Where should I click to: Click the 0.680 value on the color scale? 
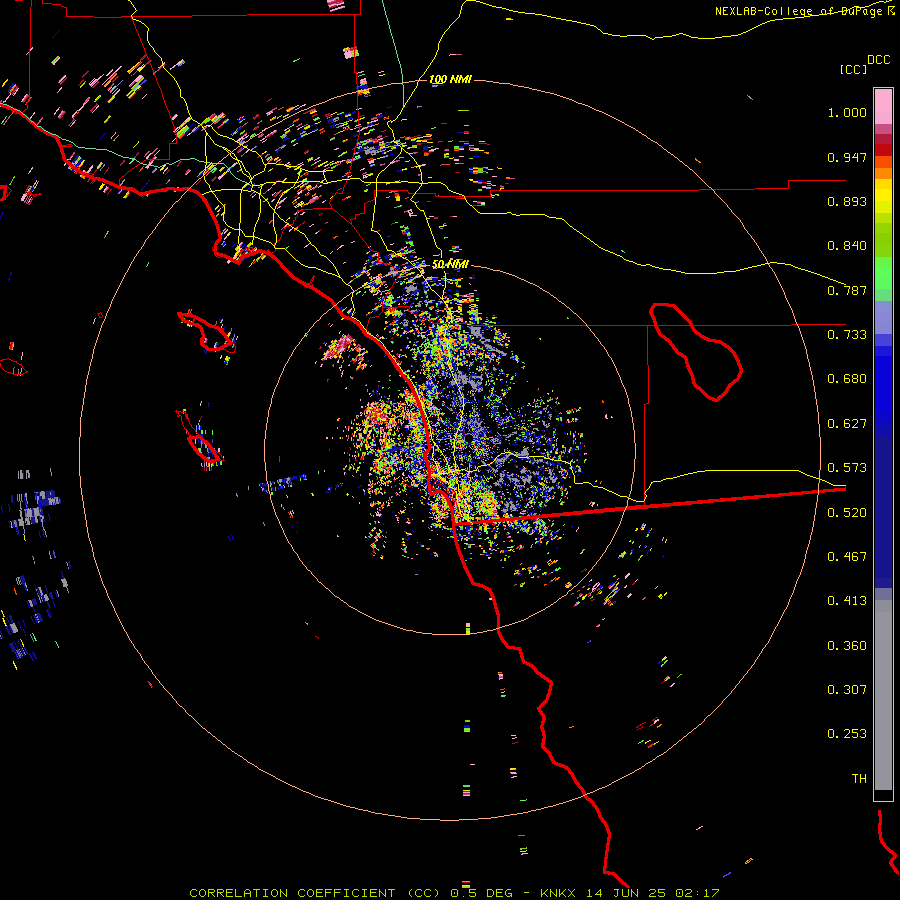tap(847, 379)
